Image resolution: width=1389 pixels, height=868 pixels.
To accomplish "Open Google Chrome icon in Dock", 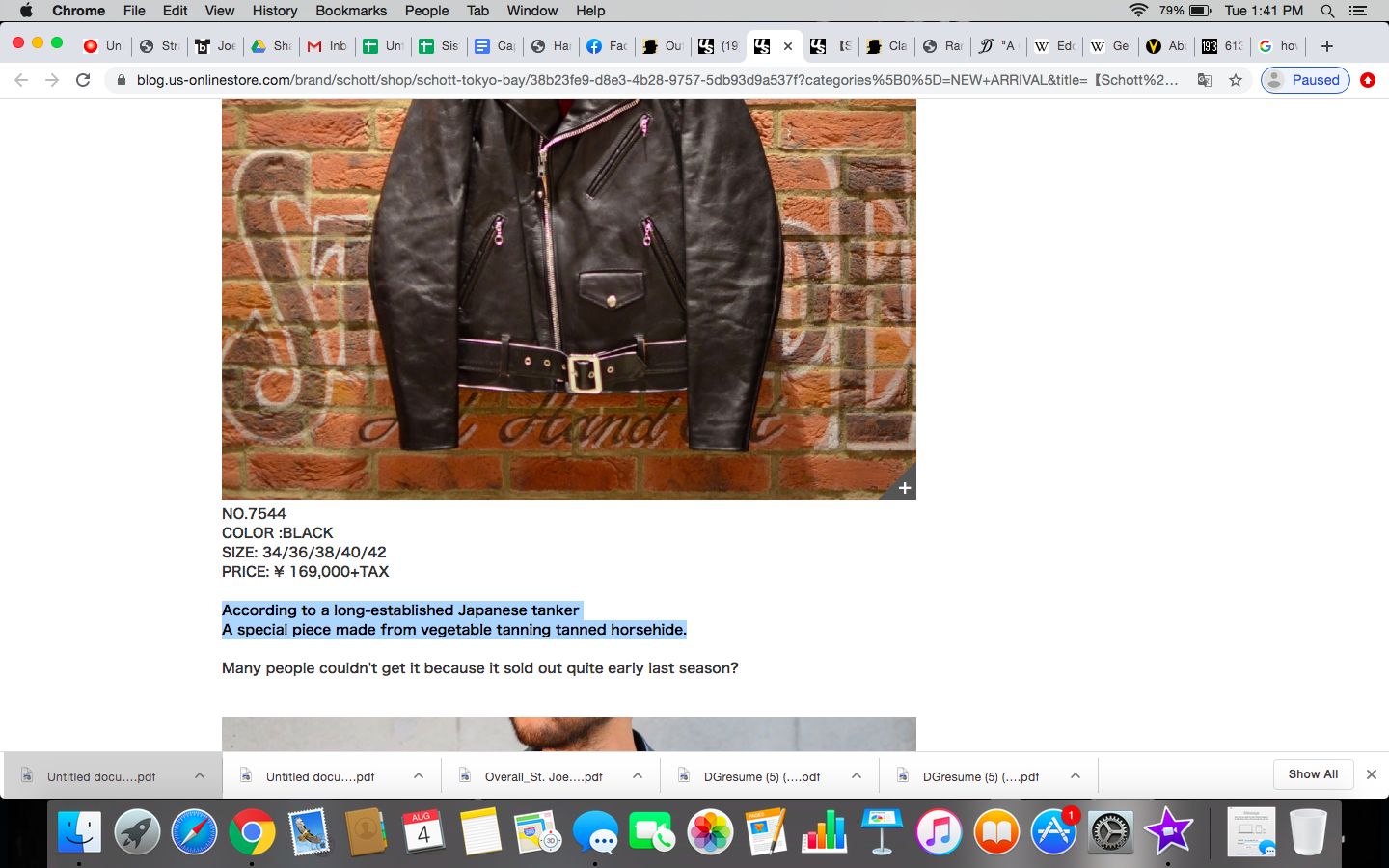I will [x=252, y=831].
